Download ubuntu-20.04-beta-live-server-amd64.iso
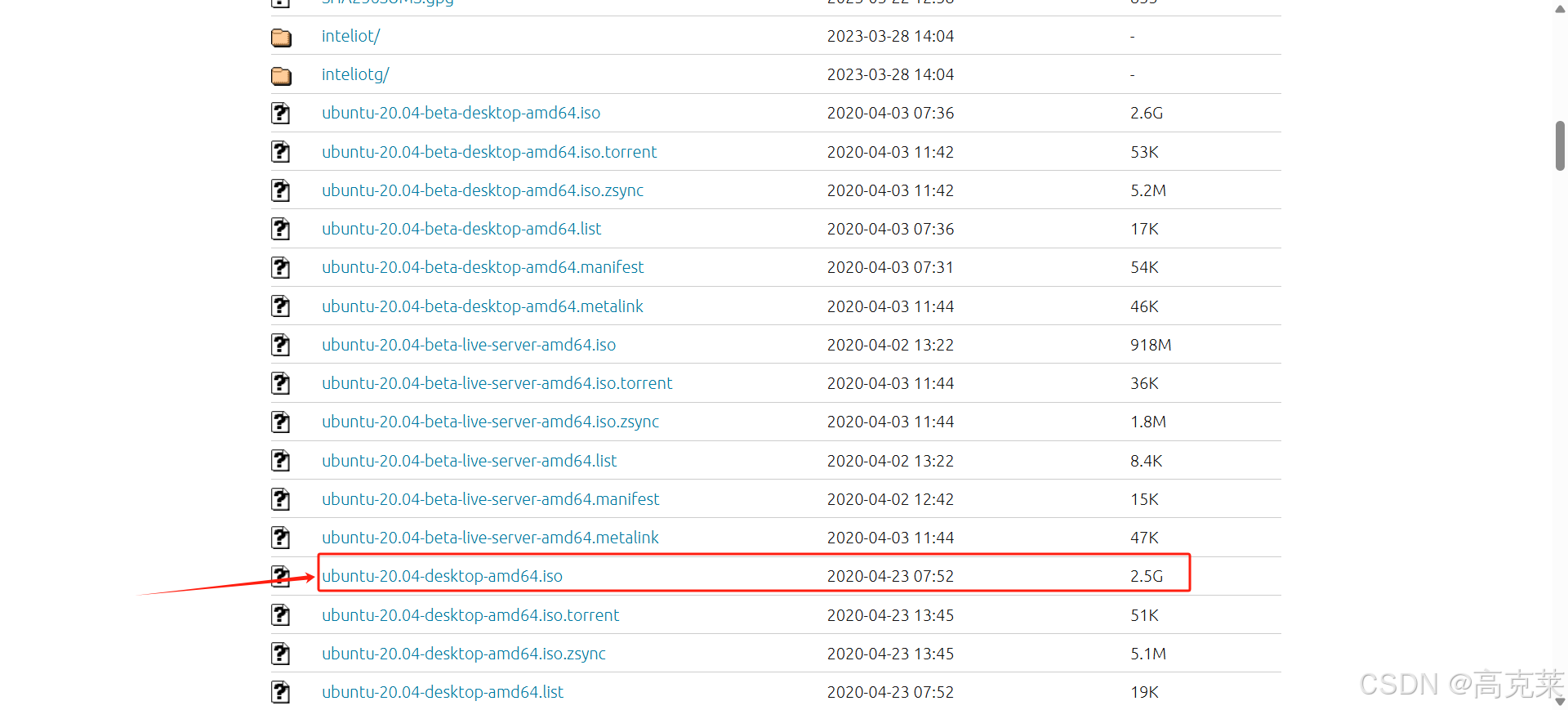 (469, 345)
